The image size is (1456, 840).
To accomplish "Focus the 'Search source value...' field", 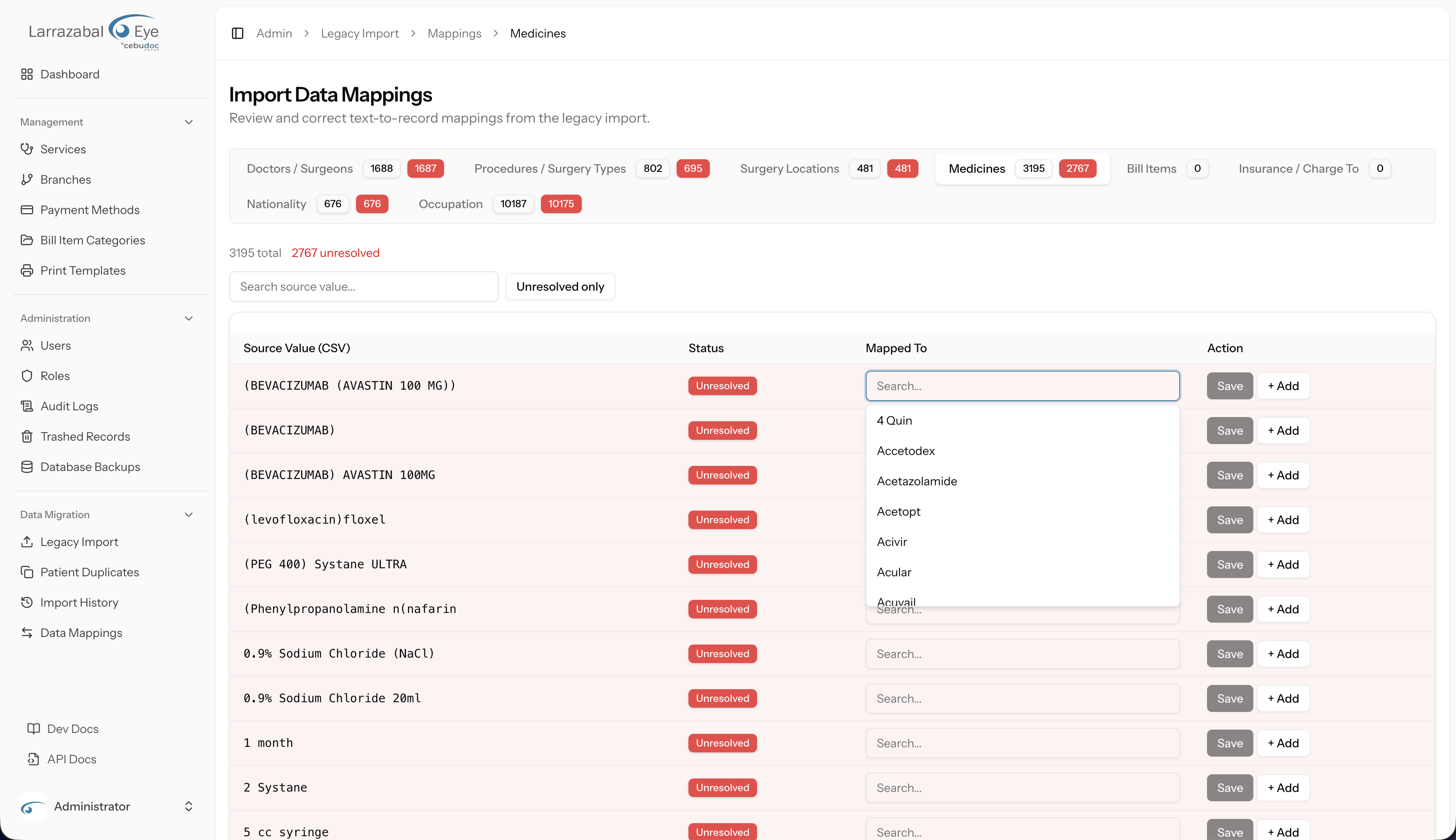I will tap(364, 287).
